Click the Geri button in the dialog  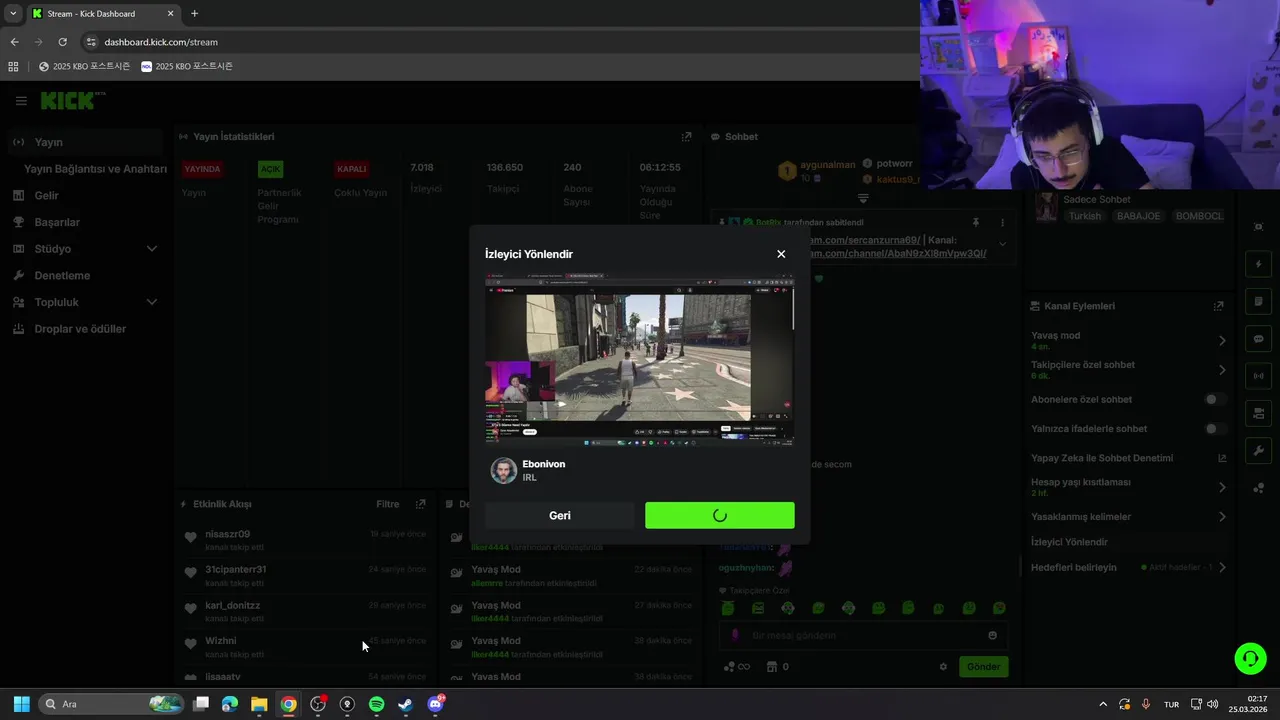(x=560, y=516)
